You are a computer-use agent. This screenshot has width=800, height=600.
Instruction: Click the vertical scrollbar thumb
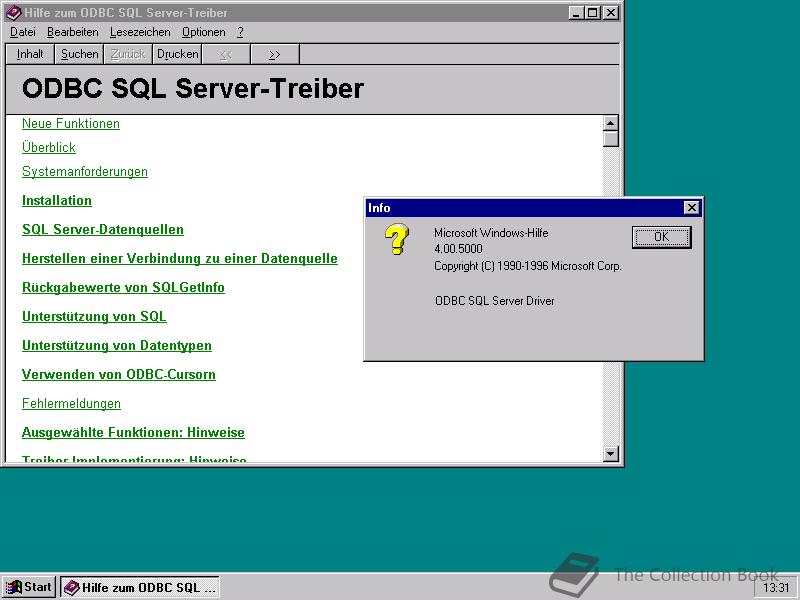tap(611, 139)
